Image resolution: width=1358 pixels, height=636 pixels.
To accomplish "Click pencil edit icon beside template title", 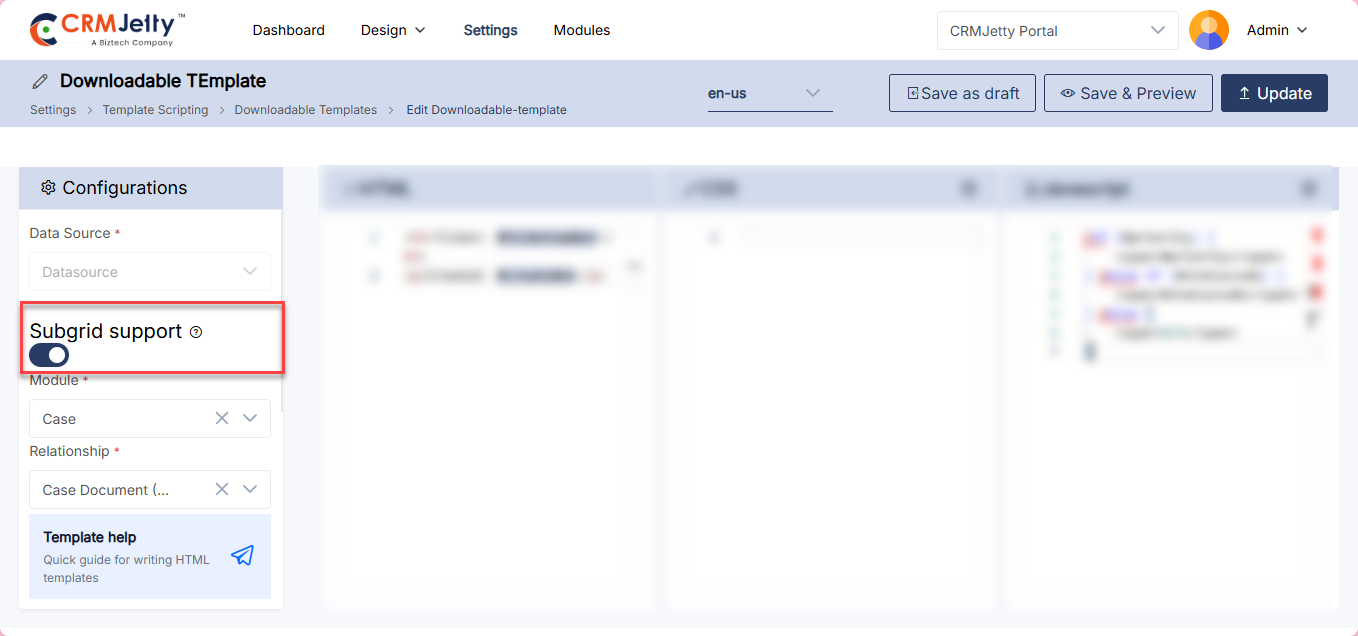I will coord(40,81).
